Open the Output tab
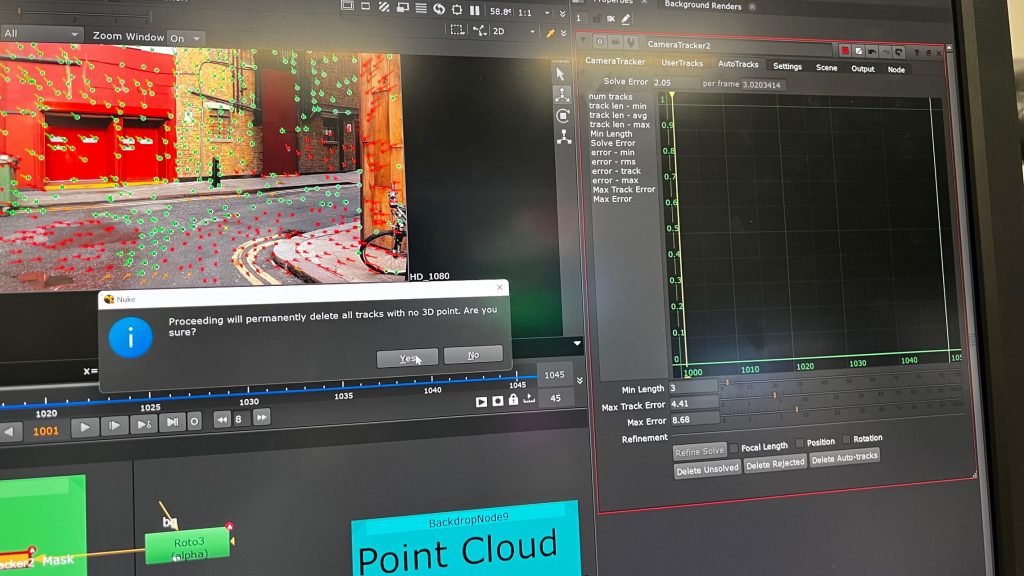 [863, 69]
